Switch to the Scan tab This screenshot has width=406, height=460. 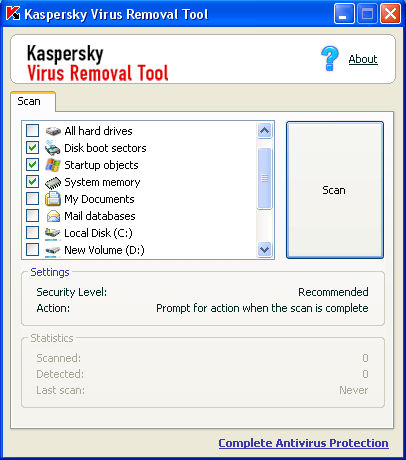pyautogui.click(x=29, y=101)
